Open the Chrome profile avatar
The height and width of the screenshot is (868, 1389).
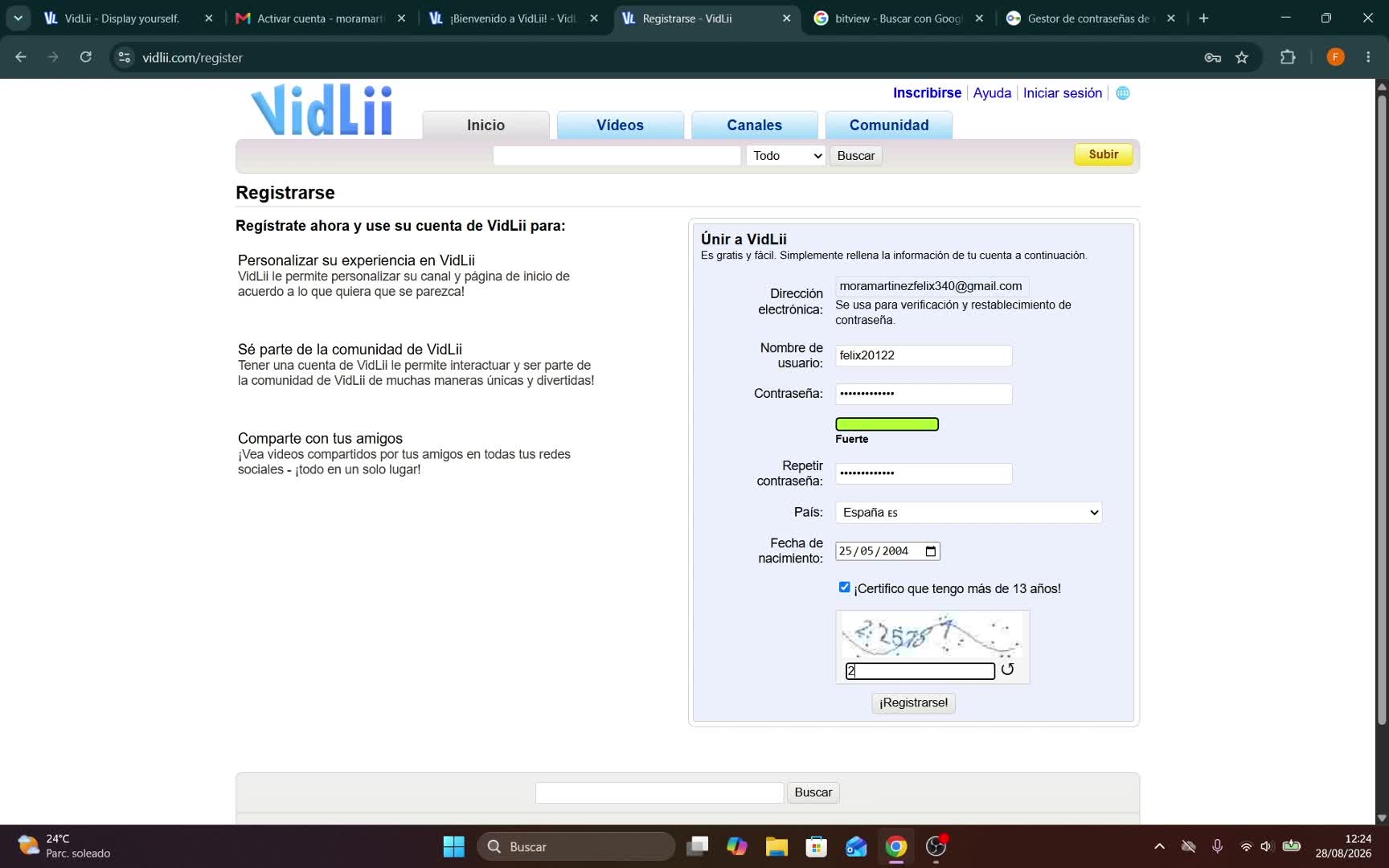(1335, 57)
